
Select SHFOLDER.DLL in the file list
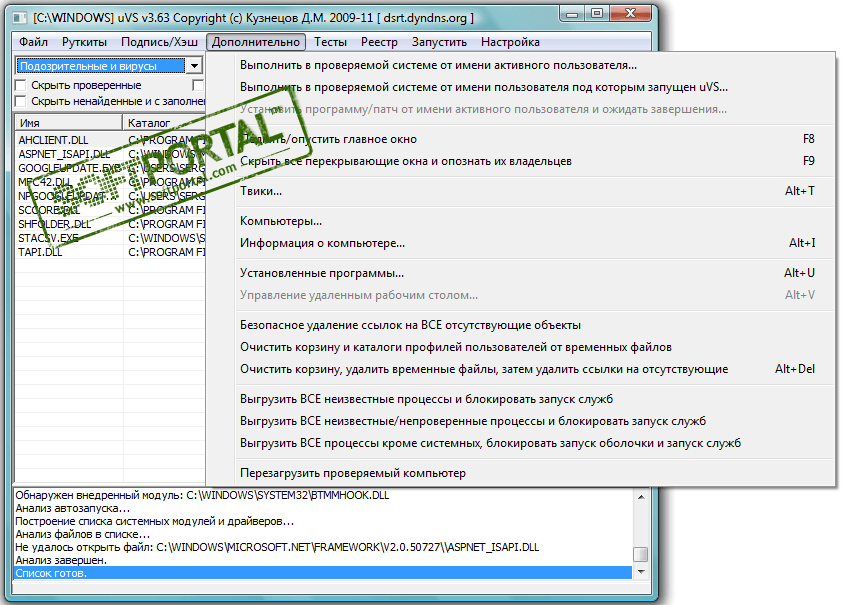pyautogui.click(x=54, y=224)
